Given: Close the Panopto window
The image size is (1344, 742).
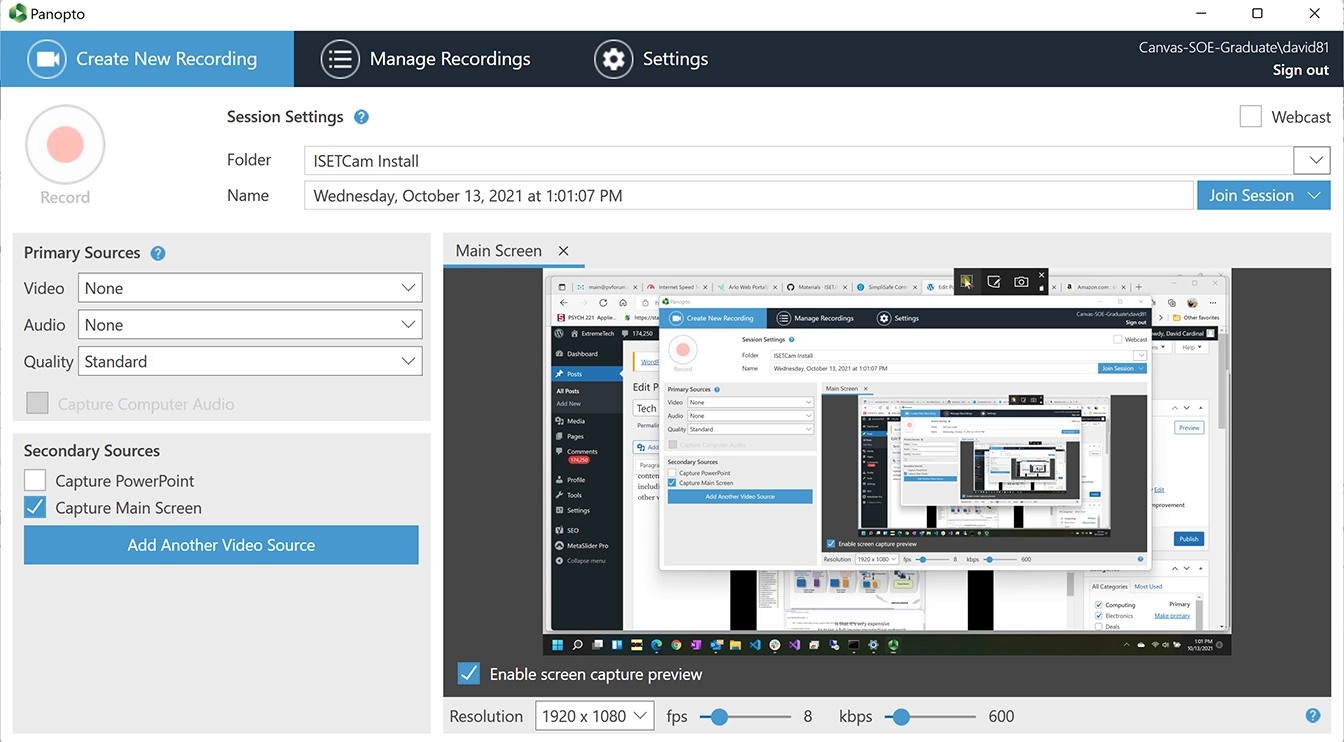Looking at the screenshot, I should pos(1315,14).
